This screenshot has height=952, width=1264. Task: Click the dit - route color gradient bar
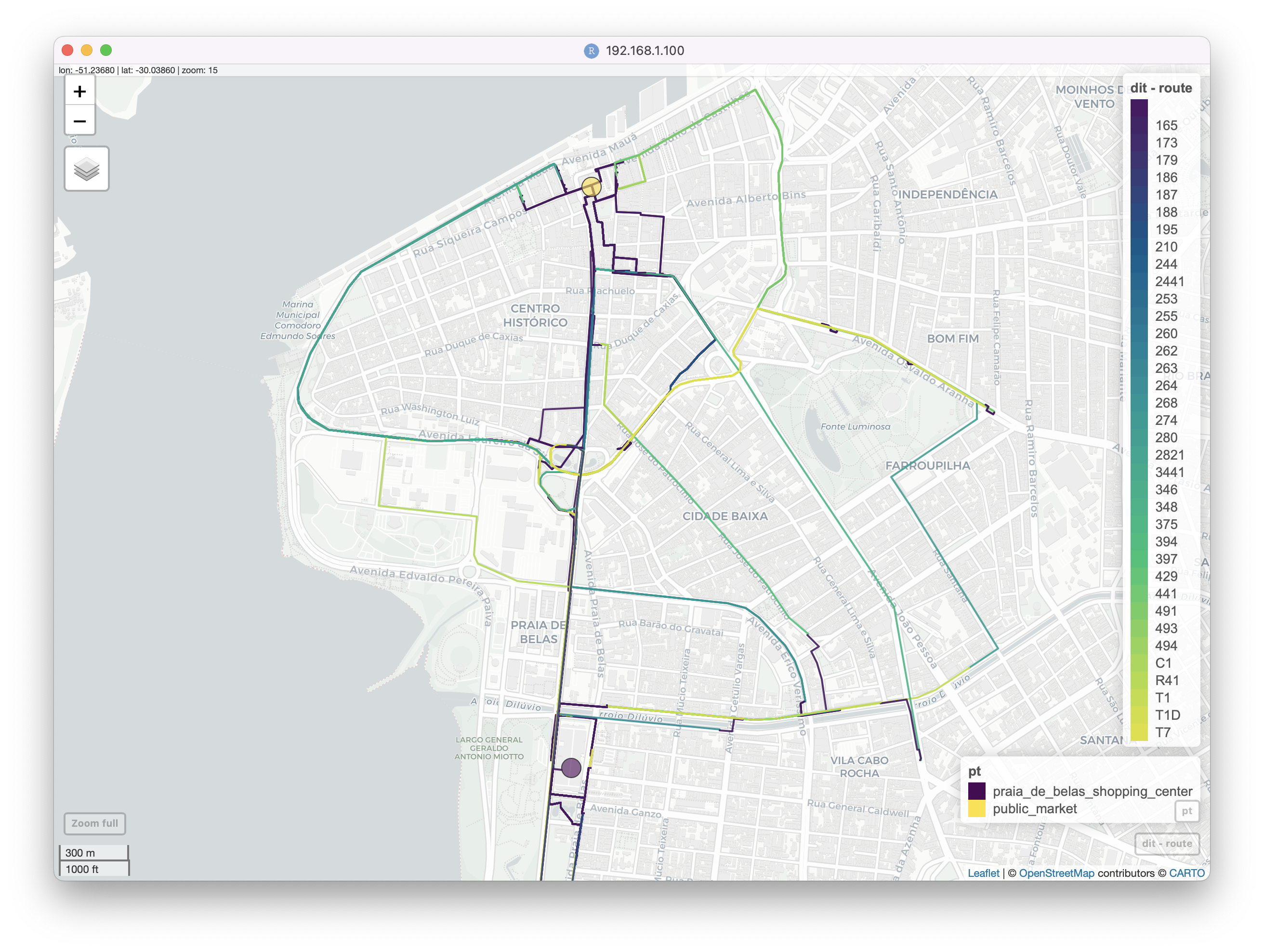(x=1139, y=420)
